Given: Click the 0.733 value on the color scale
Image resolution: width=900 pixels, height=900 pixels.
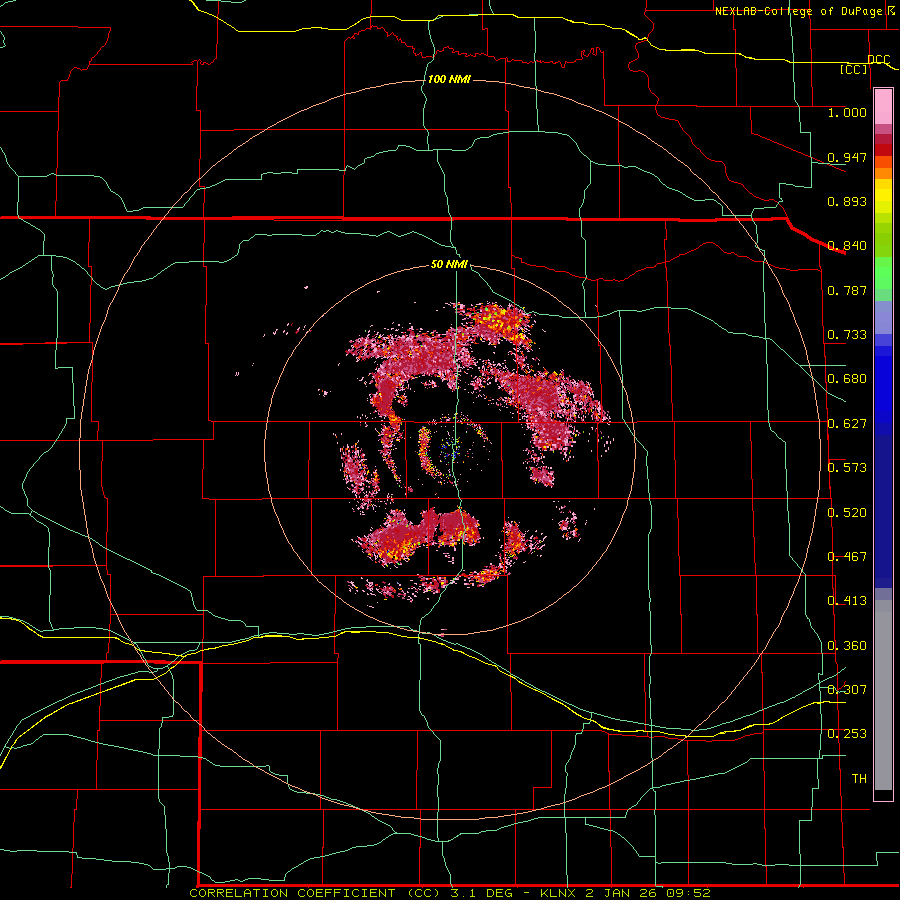Looking at the screenshot, I should pos(847,335).
